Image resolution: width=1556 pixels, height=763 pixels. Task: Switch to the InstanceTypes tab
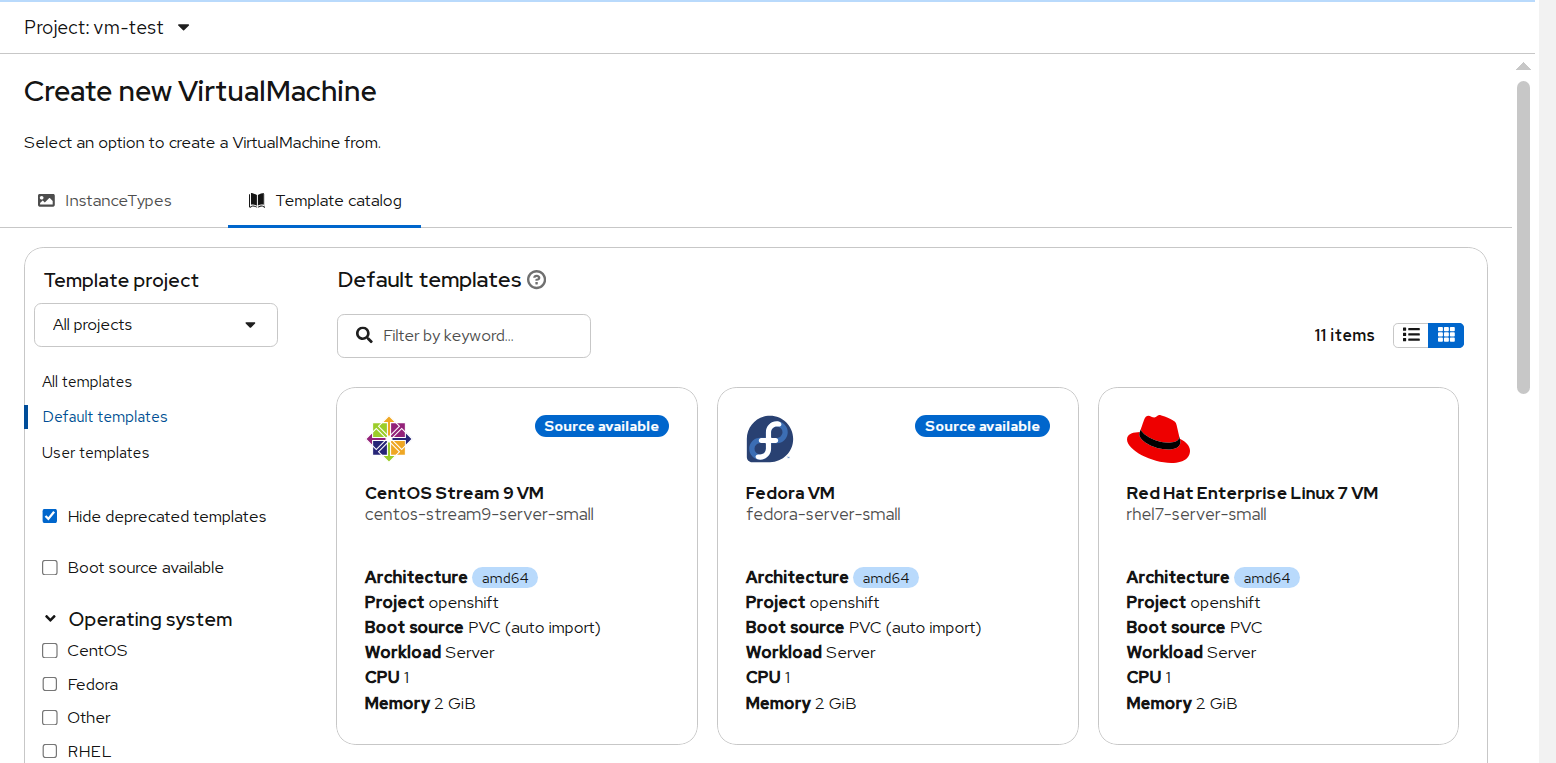[x=117, y=200]
